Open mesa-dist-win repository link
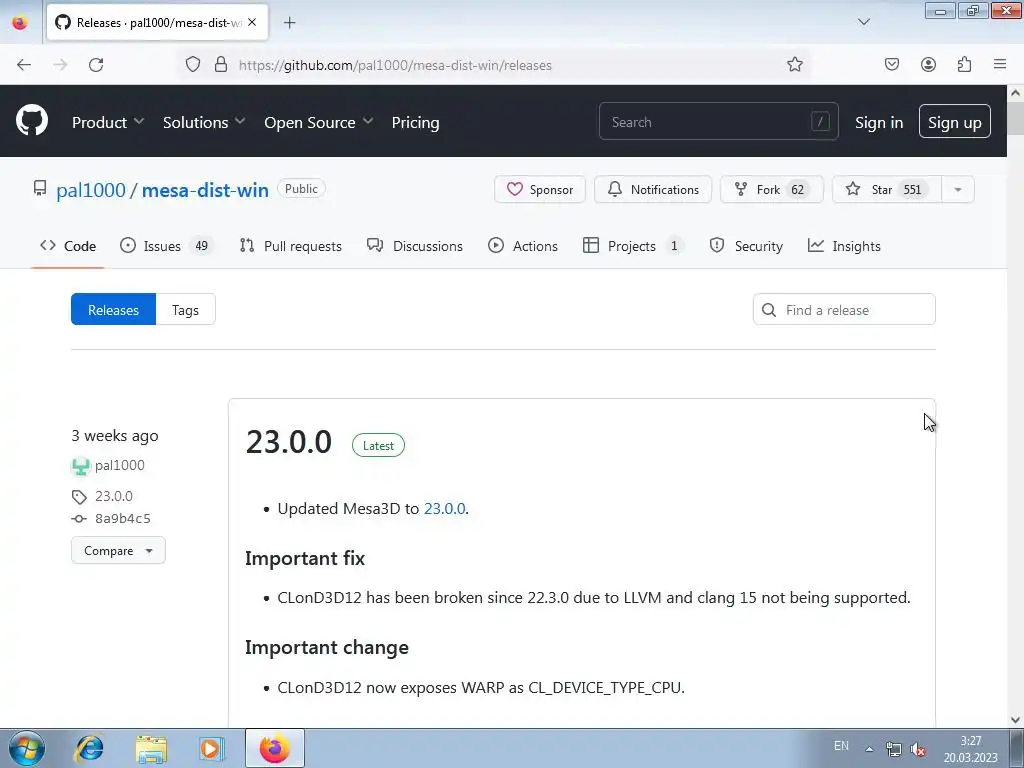 [x=205, y=190]
